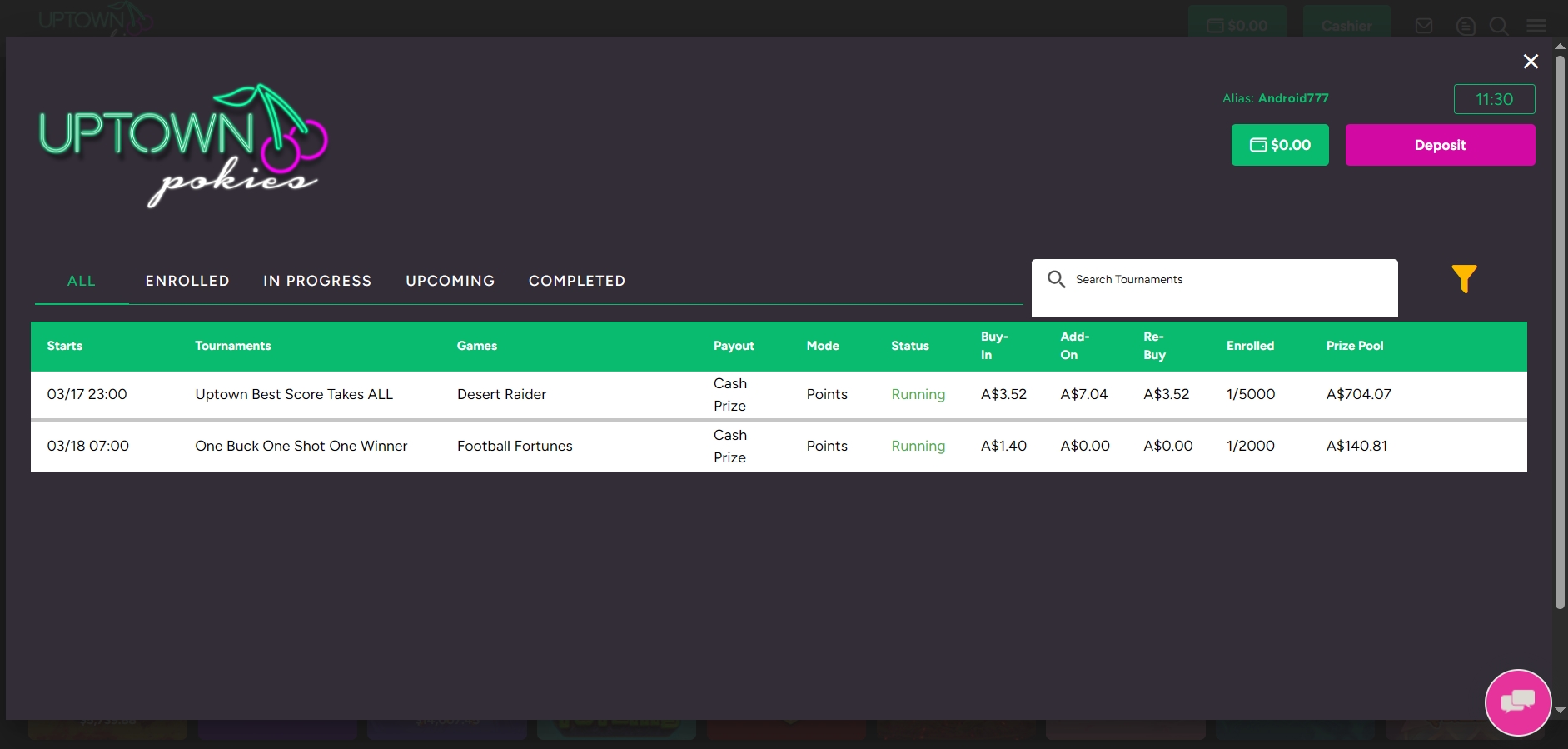This screenshot has height=749, width=1568.
Task: Click the vertical scrollbar on the right
Action: [x=1560, y=333]
